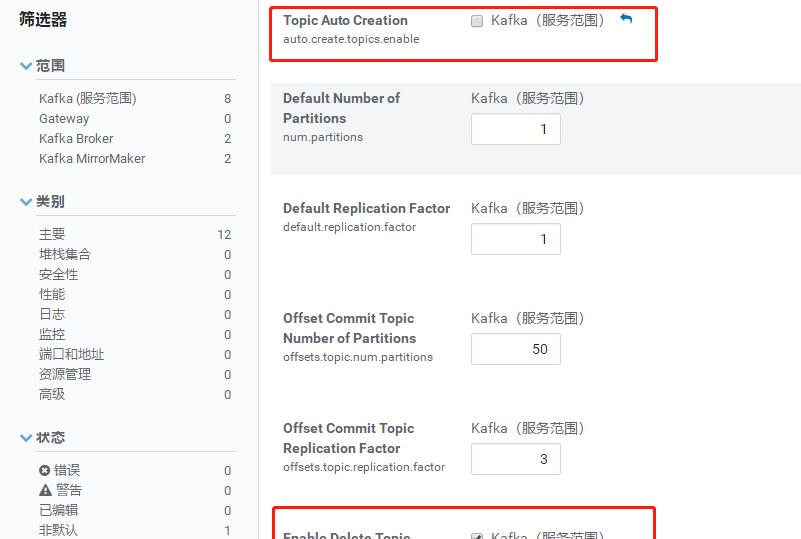Viewport: 801px width, 539px height.
Task: Click the Offset Commit Topic Replication Factor label
Action: click(348, 438)
